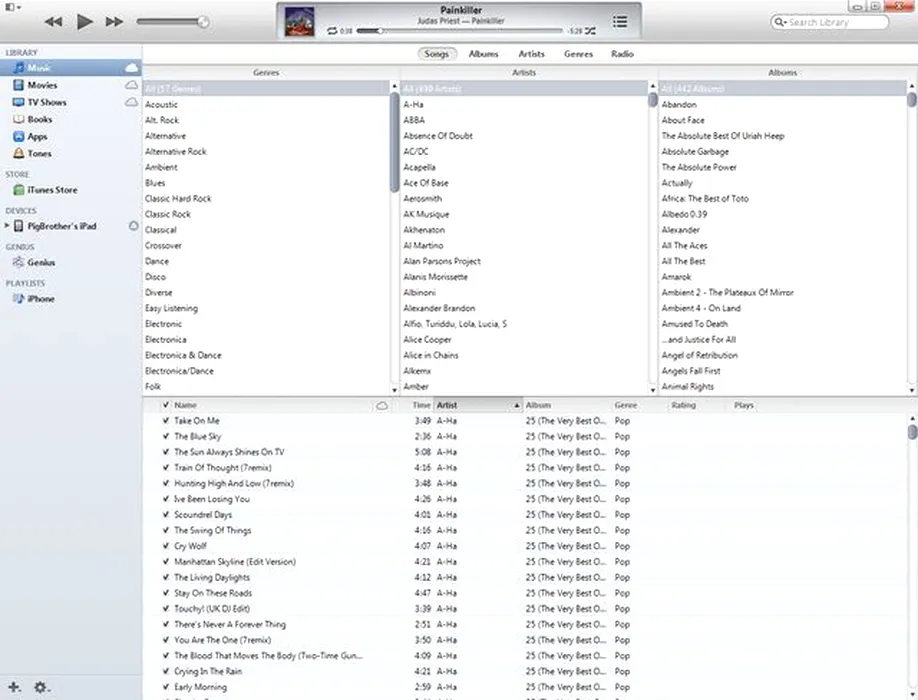Skip to the next track
Image resolution: width=918 pixels, height=700 pixels.
click(x=114, y=21)
